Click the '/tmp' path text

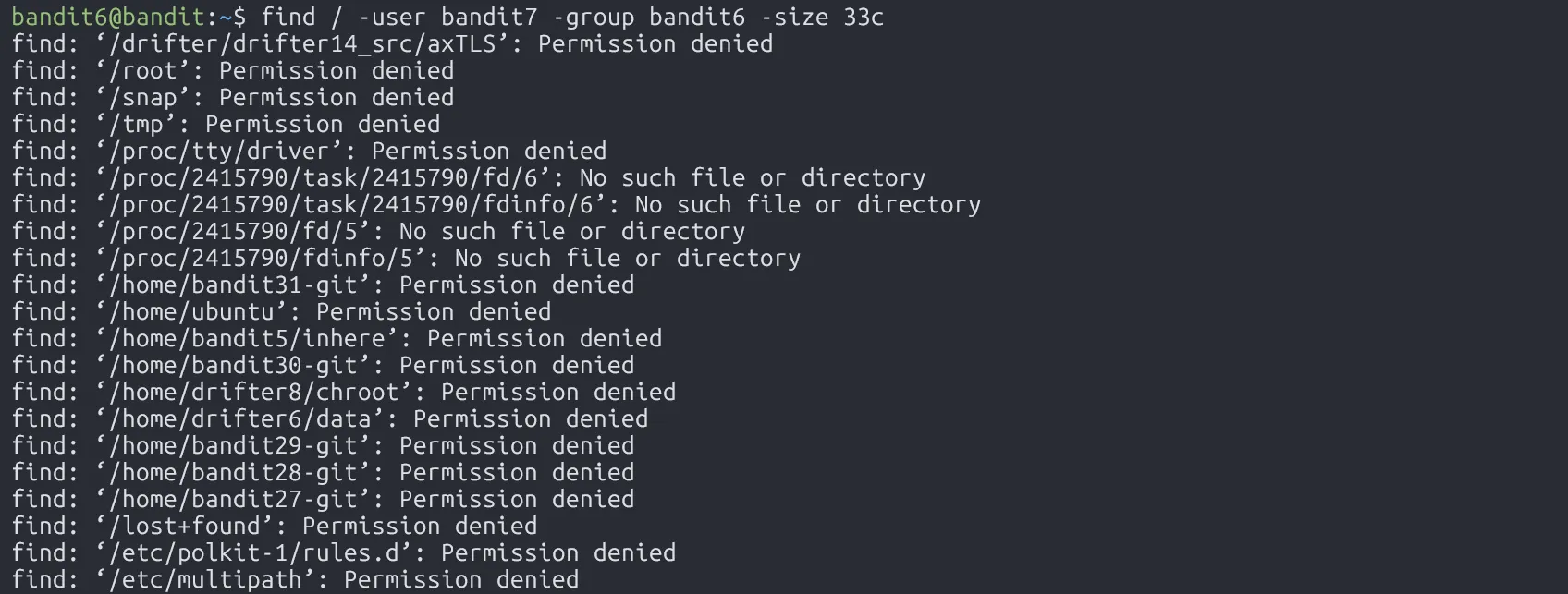[142, 124]
